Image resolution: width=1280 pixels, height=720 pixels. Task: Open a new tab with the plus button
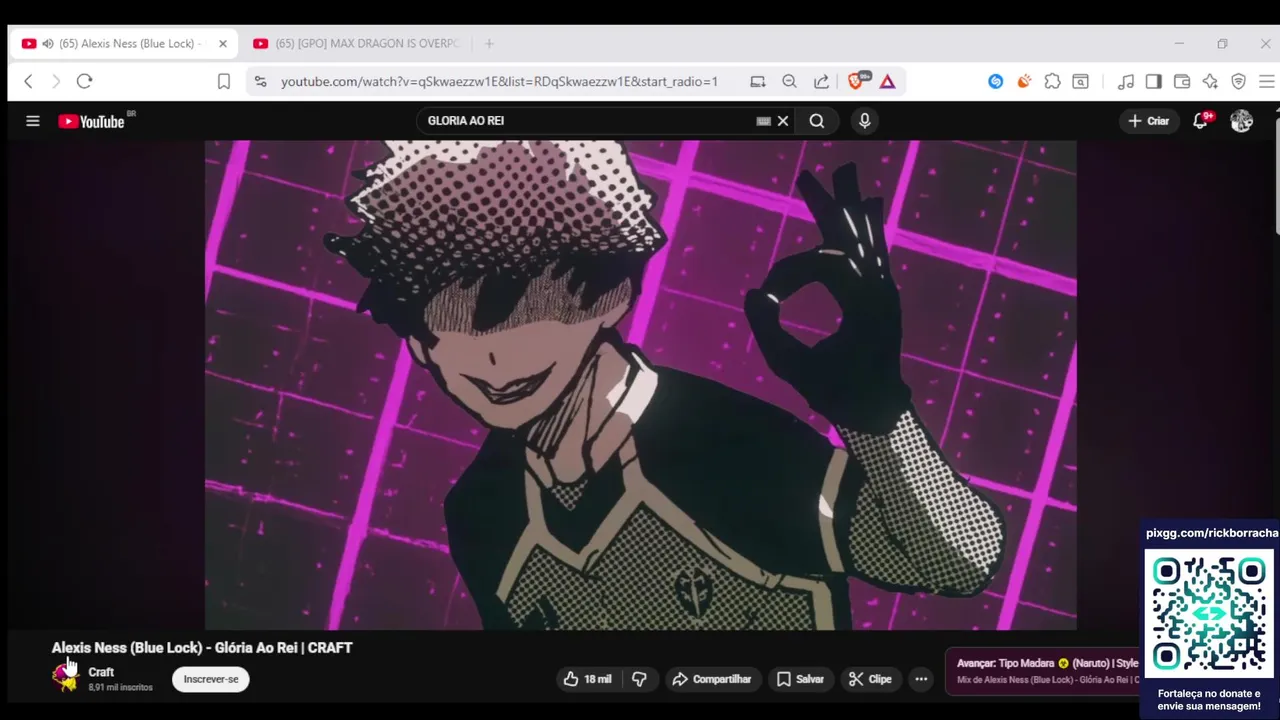pos(489,44)
